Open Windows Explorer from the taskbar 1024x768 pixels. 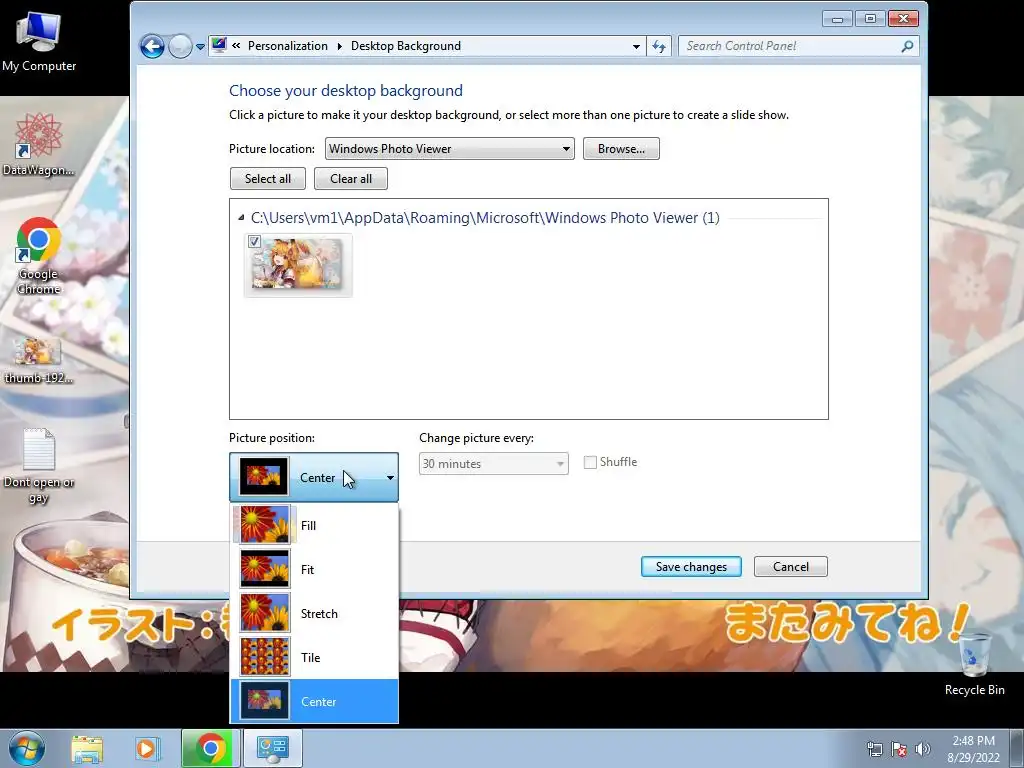[x=87, y=748]
